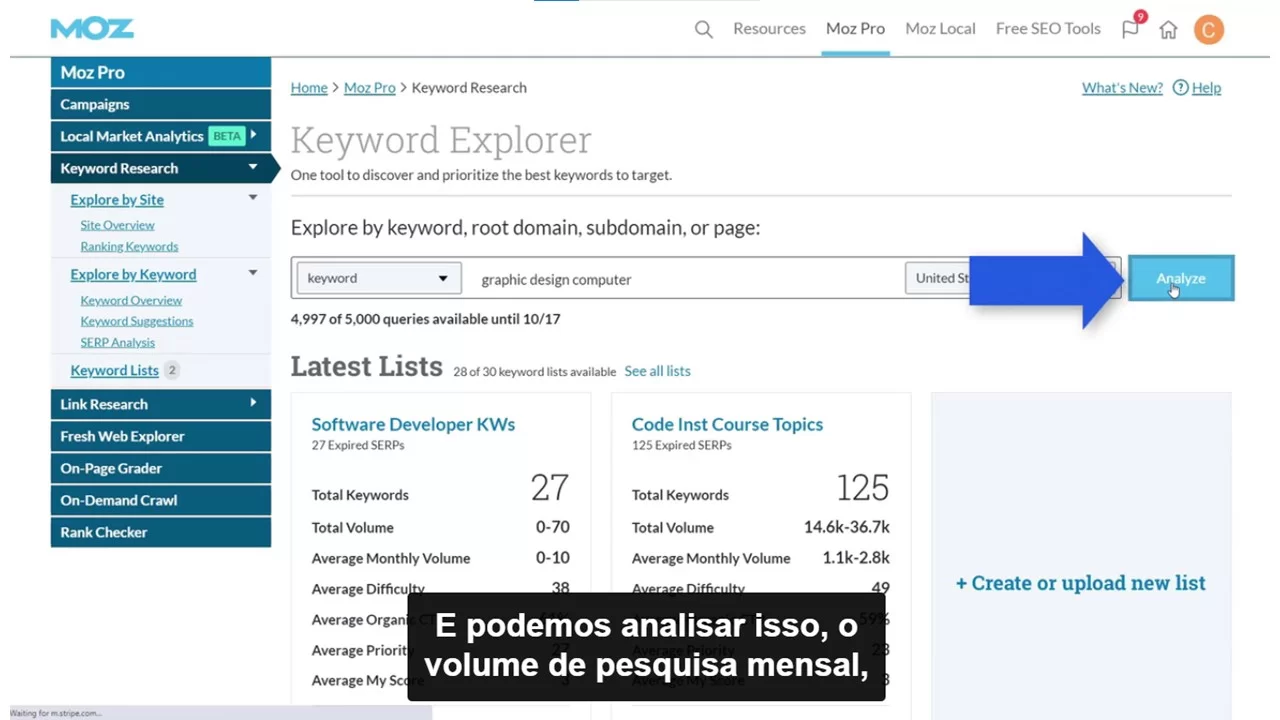The height and width of the screenshot is (720, 1280).
Task: Open Code Inst Course Topics list
Action: click(727, 424)
